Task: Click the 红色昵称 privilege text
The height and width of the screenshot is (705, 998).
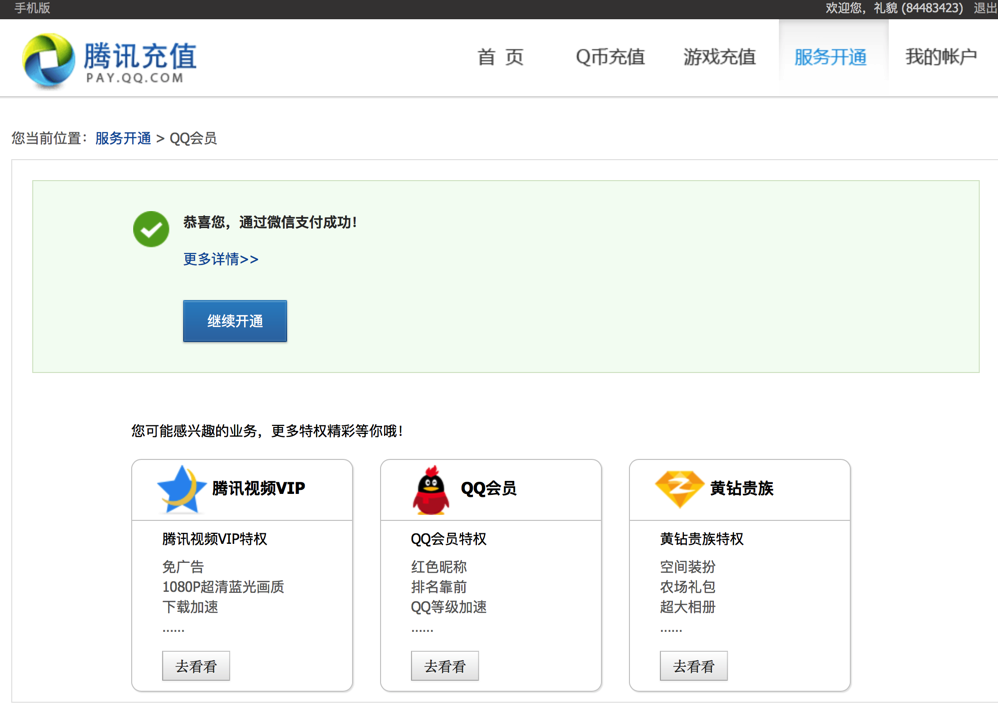Action: click(439, 566)
